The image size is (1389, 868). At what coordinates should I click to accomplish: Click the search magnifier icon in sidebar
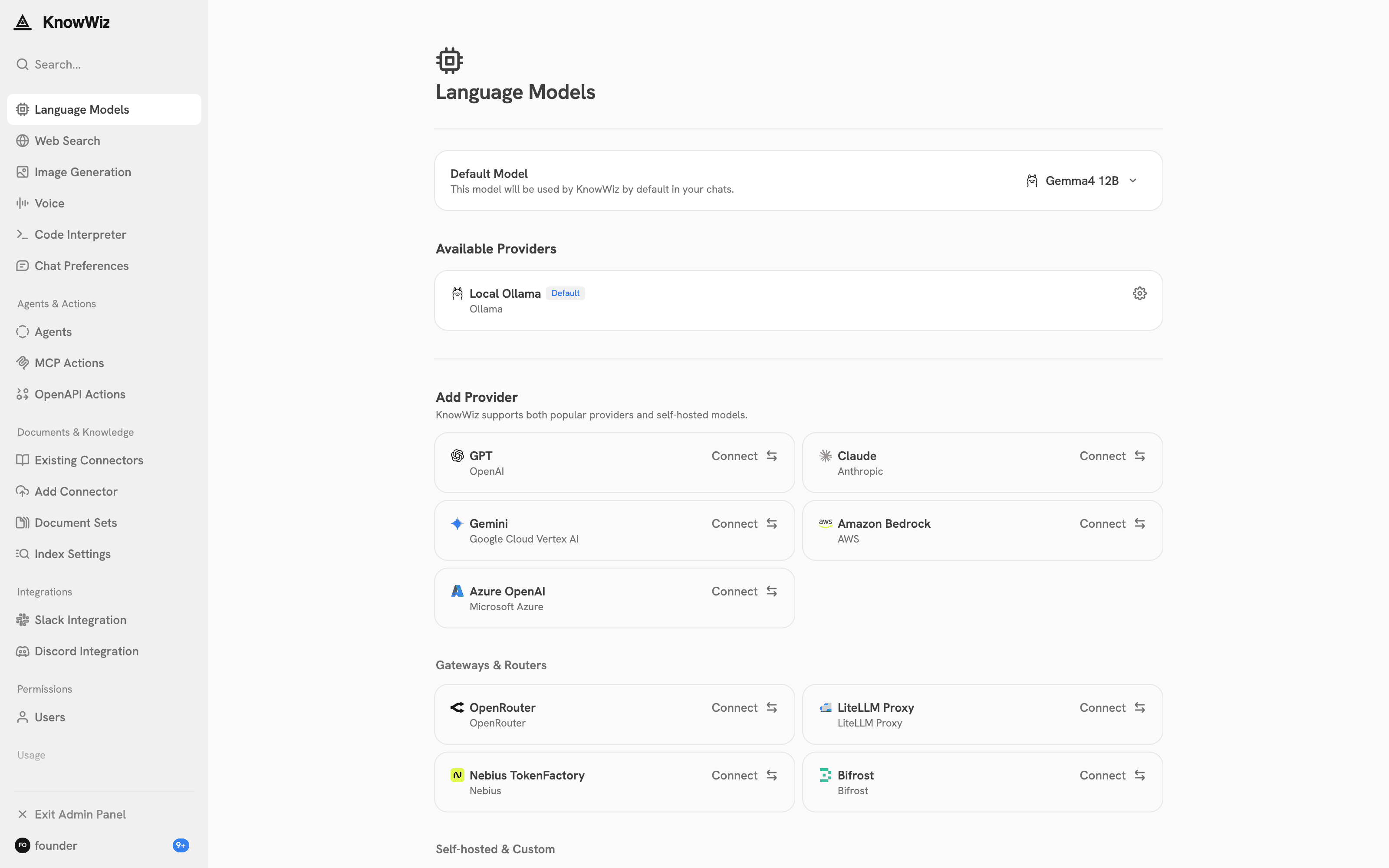[x=23, y=64]
